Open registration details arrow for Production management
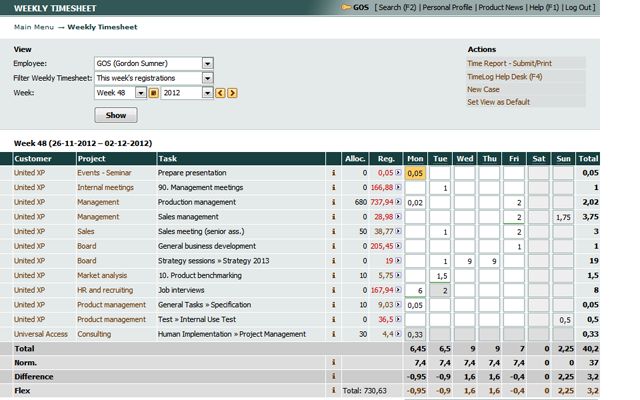The image size is (640, 400). pyautogui.click(x=398, y=202)
